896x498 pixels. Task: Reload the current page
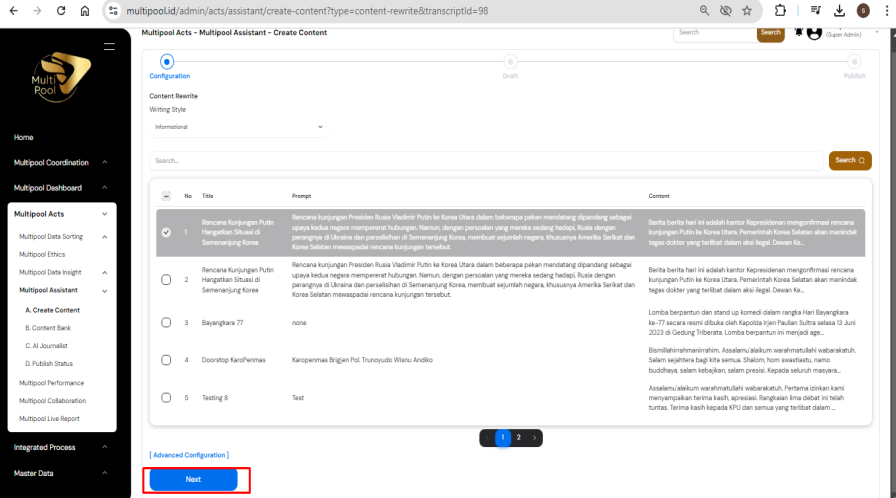[61, 11]
